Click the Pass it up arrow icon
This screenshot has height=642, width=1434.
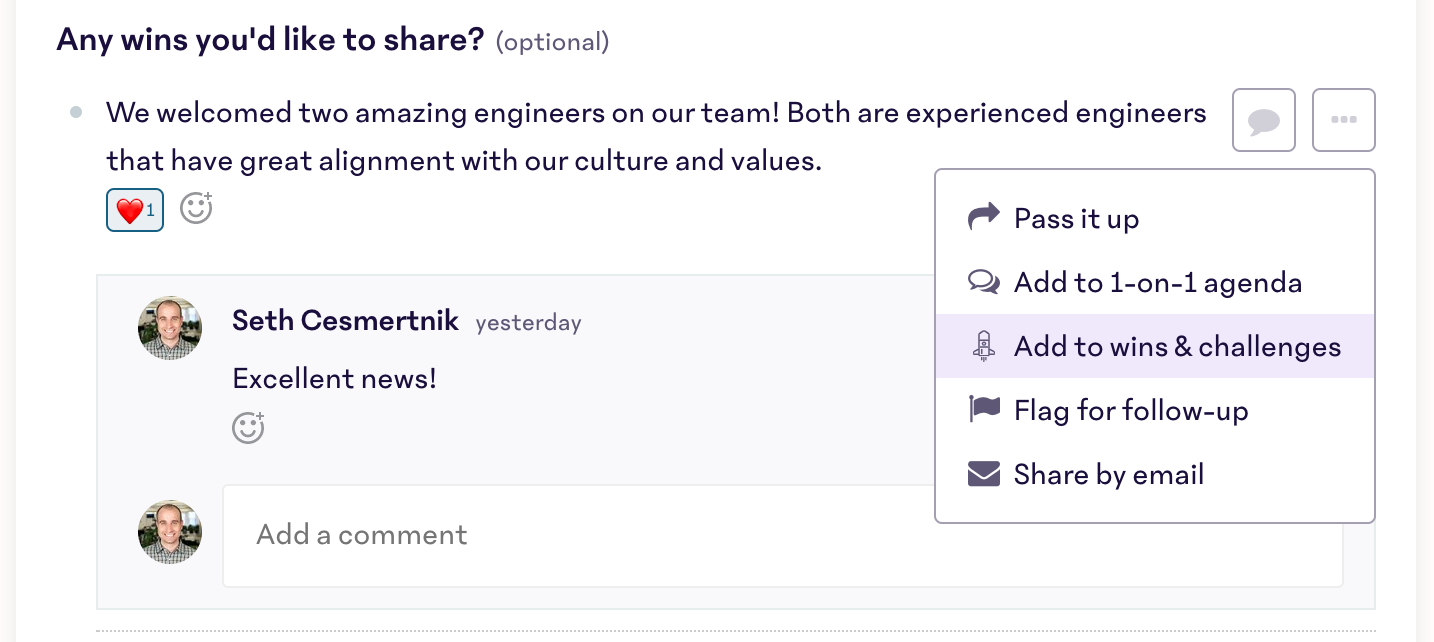984,217
